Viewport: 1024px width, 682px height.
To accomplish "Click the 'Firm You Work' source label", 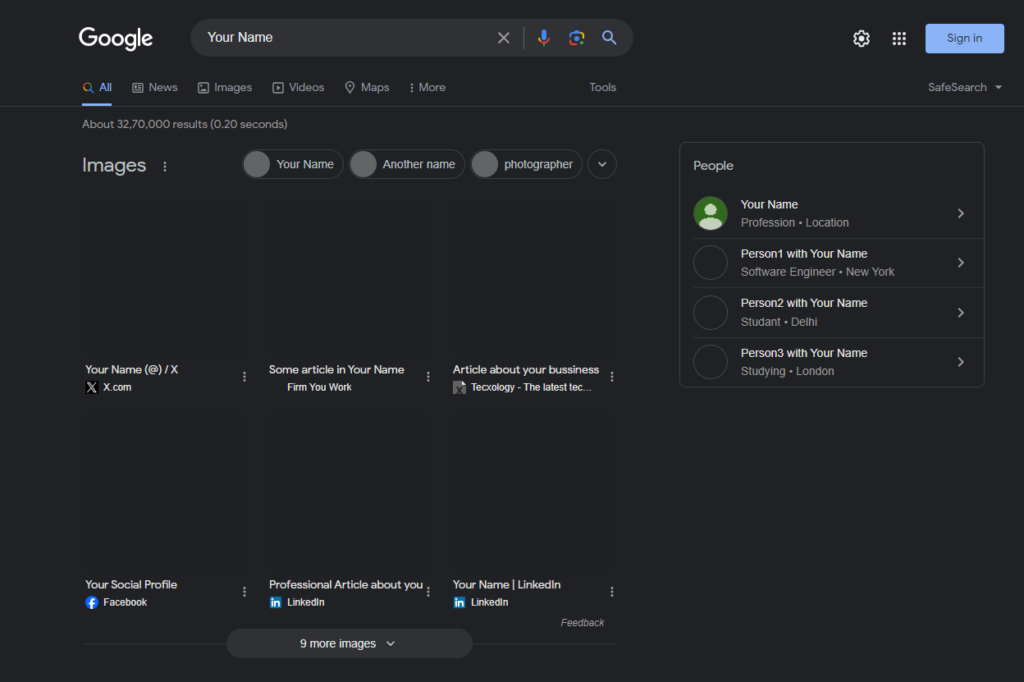I will coord(319,387).
